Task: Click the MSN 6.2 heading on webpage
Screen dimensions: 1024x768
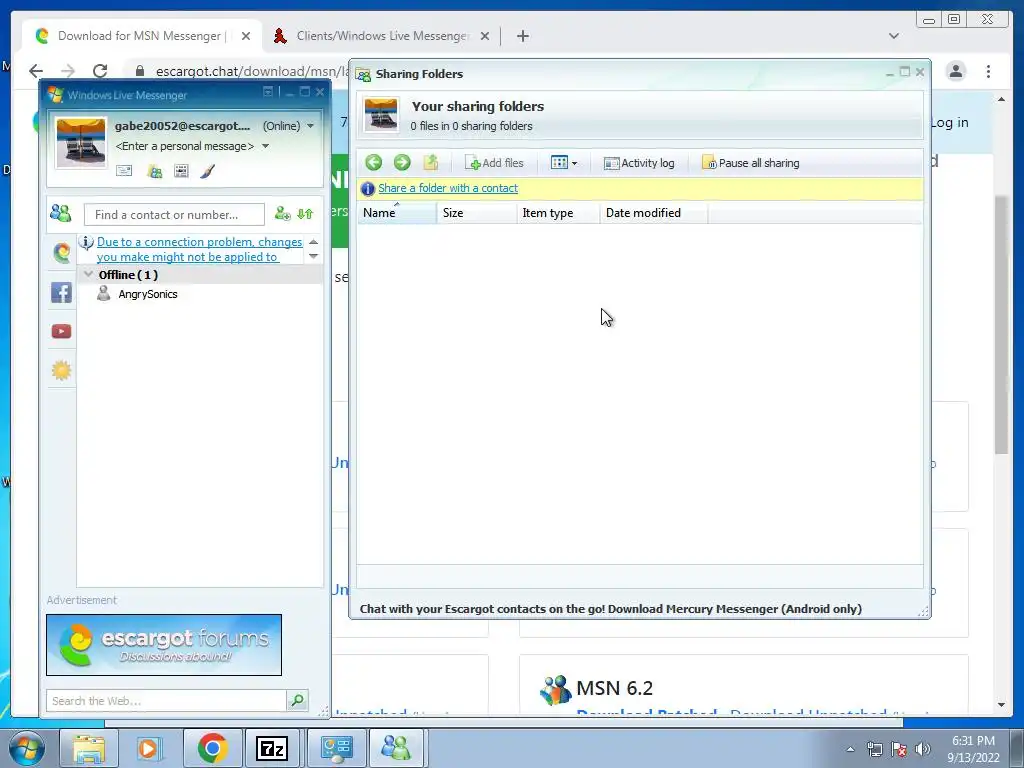Action: [614, 688]
